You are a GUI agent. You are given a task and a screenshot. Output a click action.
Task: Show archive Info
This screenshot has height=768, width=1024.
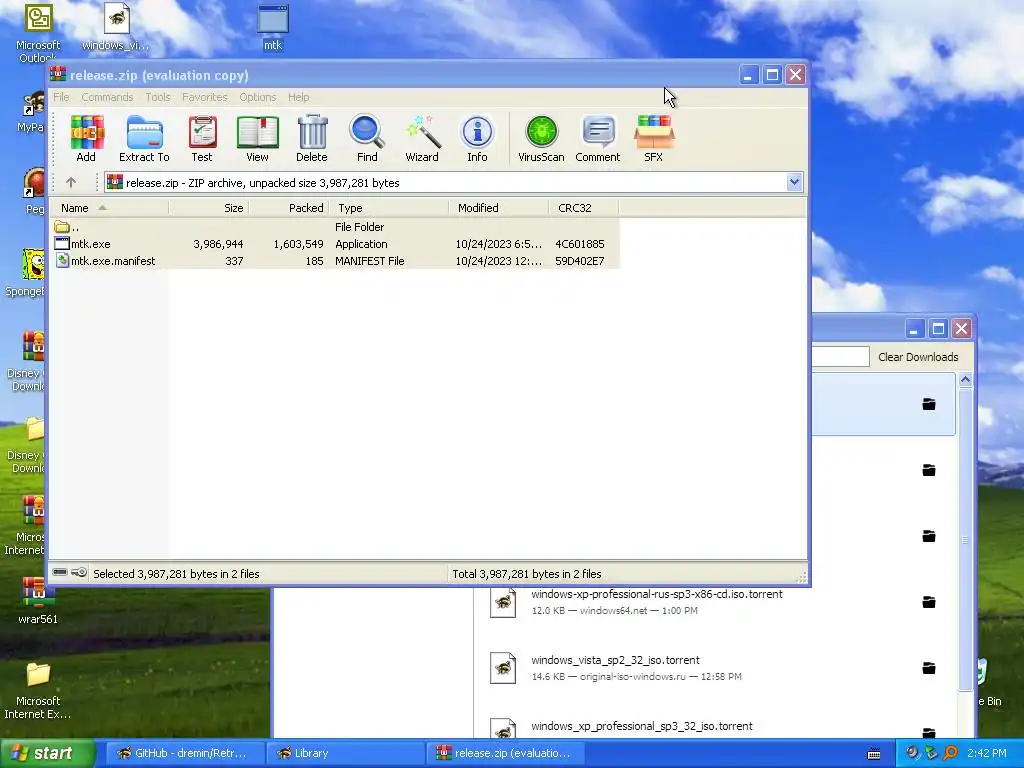[x=477, y=138]
